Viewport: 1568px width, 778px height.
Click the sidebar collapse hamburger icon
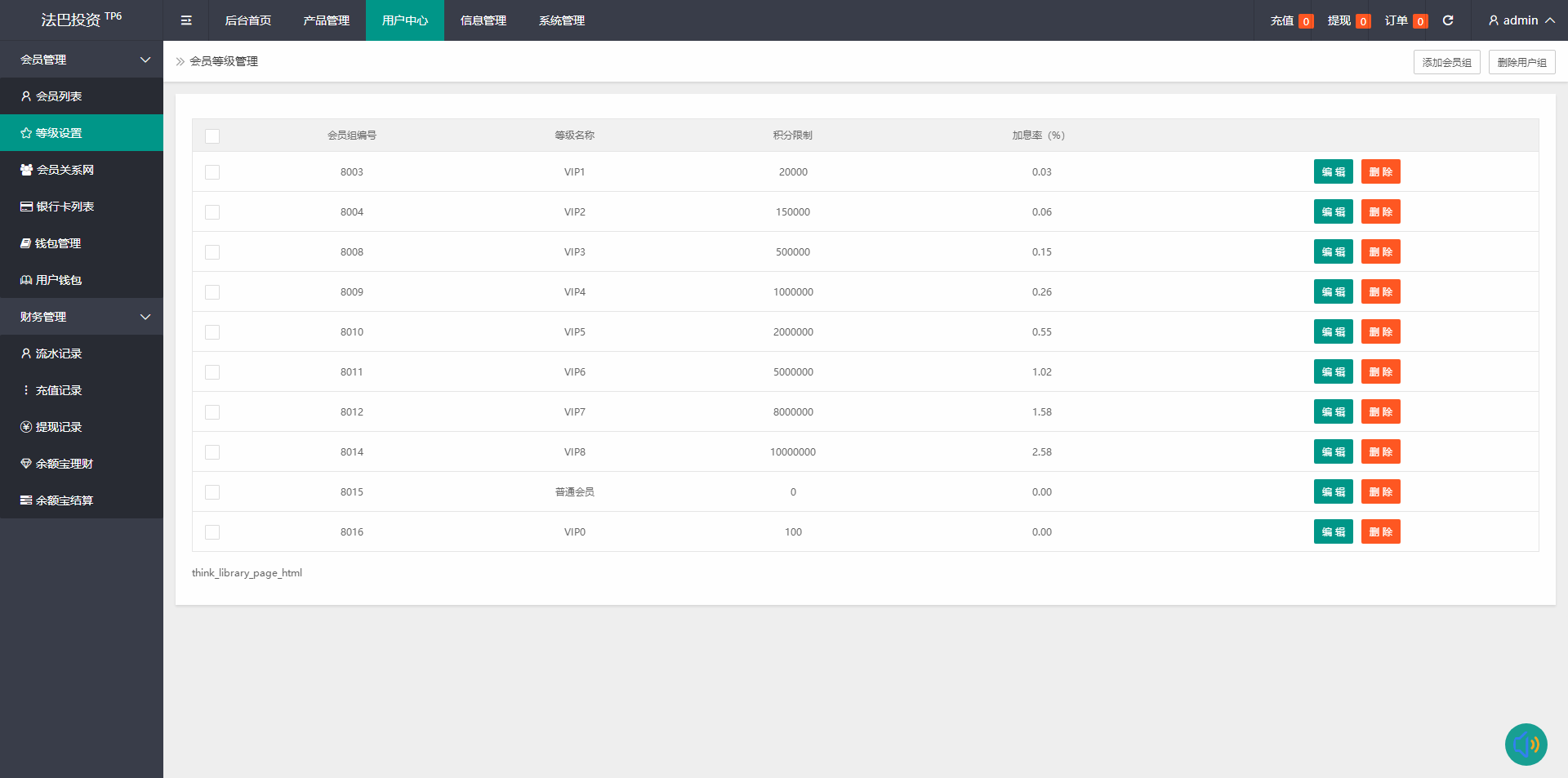pyautogui.click(x=186, y=20)
